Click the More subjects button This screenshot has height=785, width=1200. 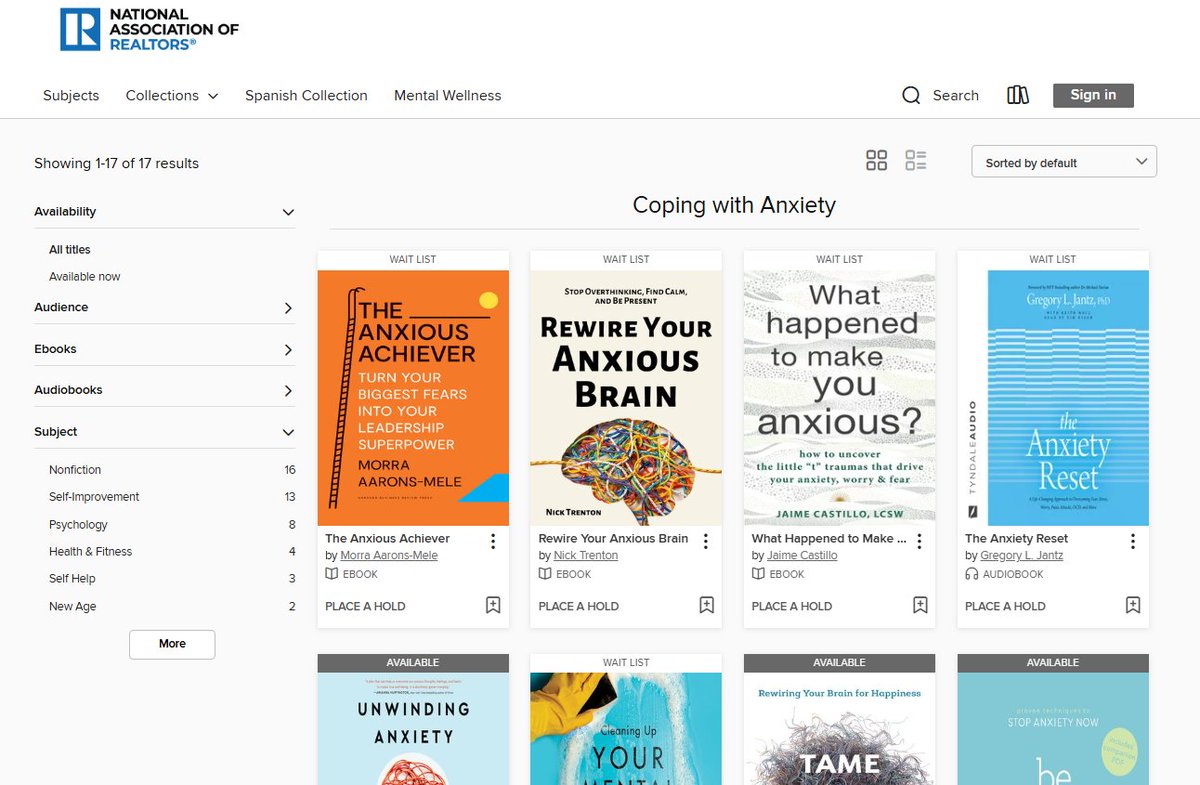click(172, 644)
